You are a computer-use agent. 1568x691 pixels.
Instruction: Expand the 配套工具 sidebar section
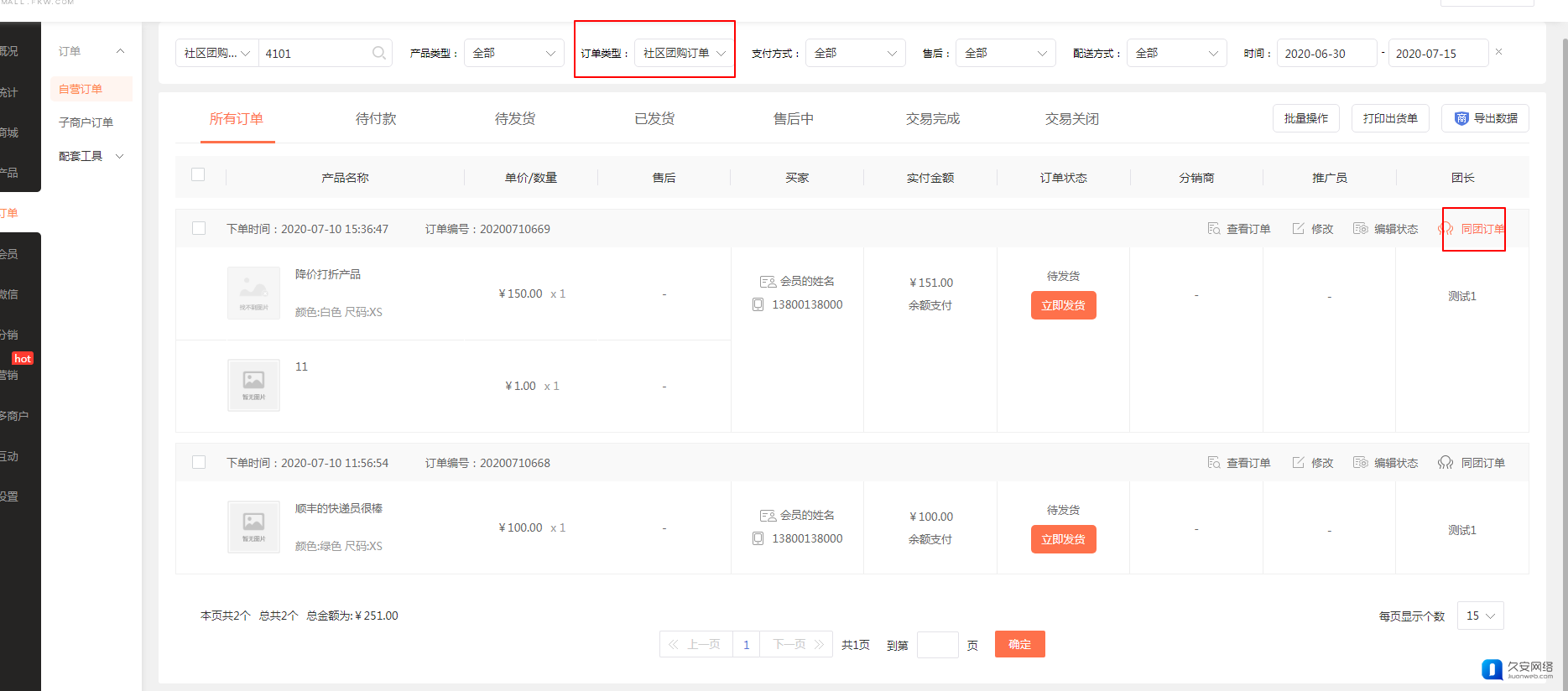click(x=119, y=156)
